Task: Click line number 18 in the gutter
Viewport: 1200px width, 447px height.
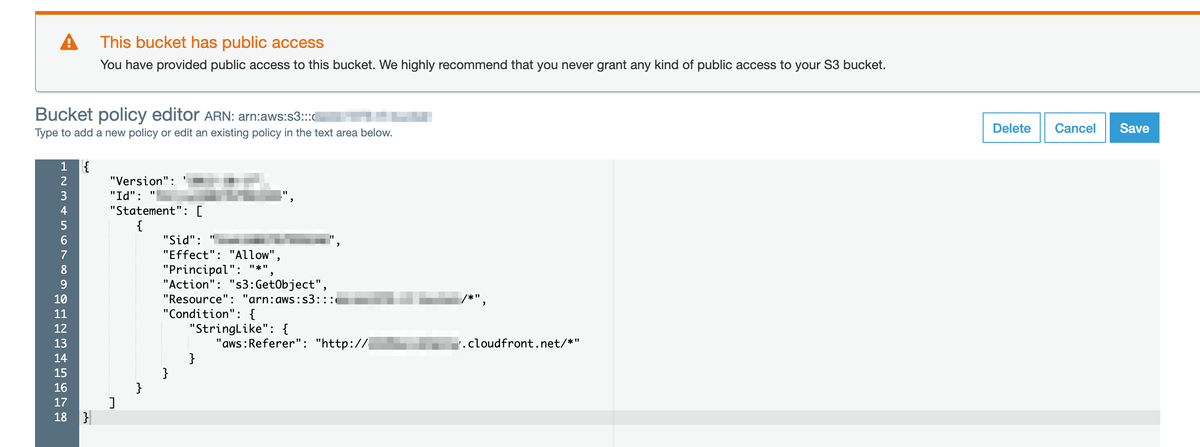Action: (x=60, y=415)
